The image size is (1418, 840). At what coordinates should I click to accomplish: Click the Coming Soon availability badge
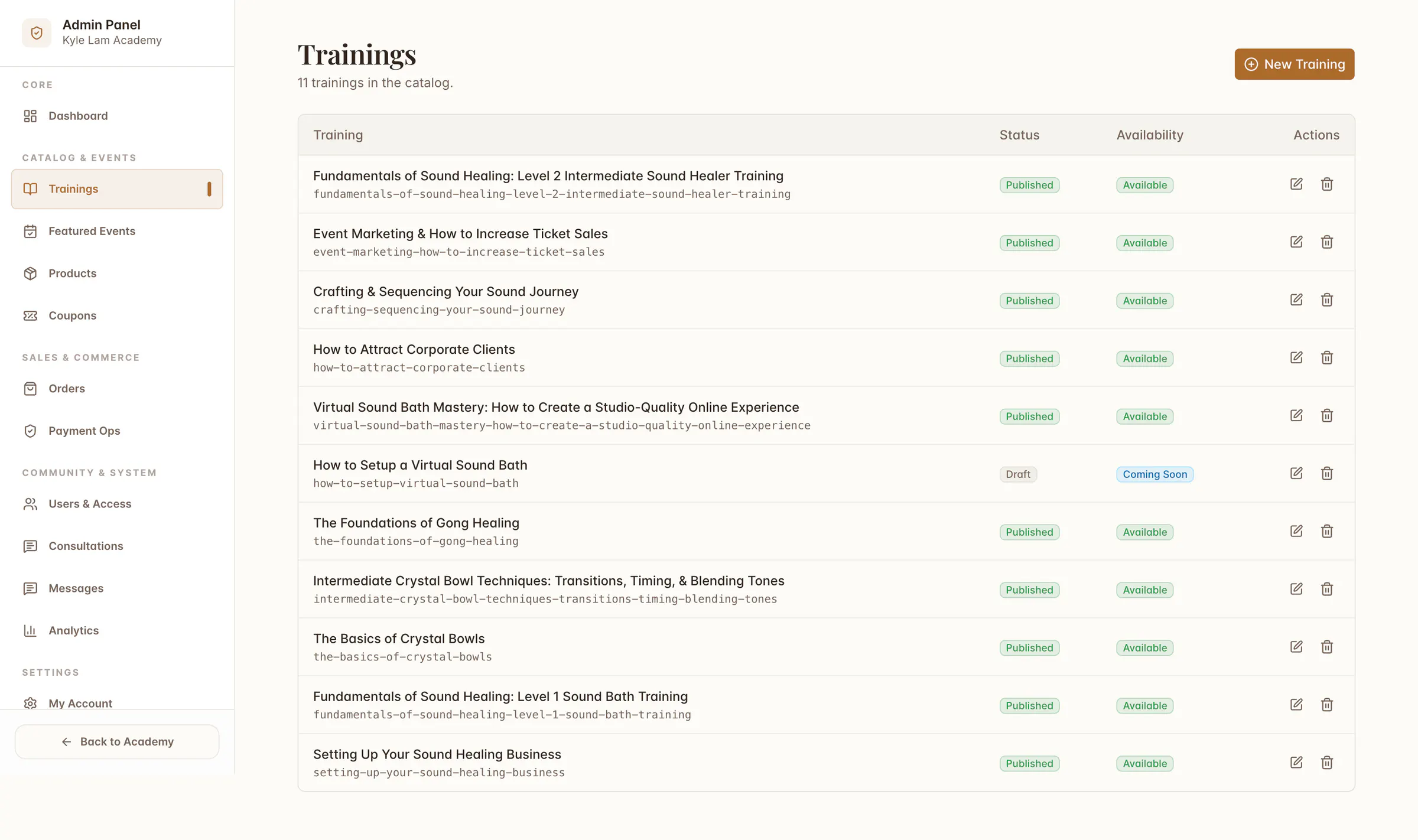(x=1154, y=474)
